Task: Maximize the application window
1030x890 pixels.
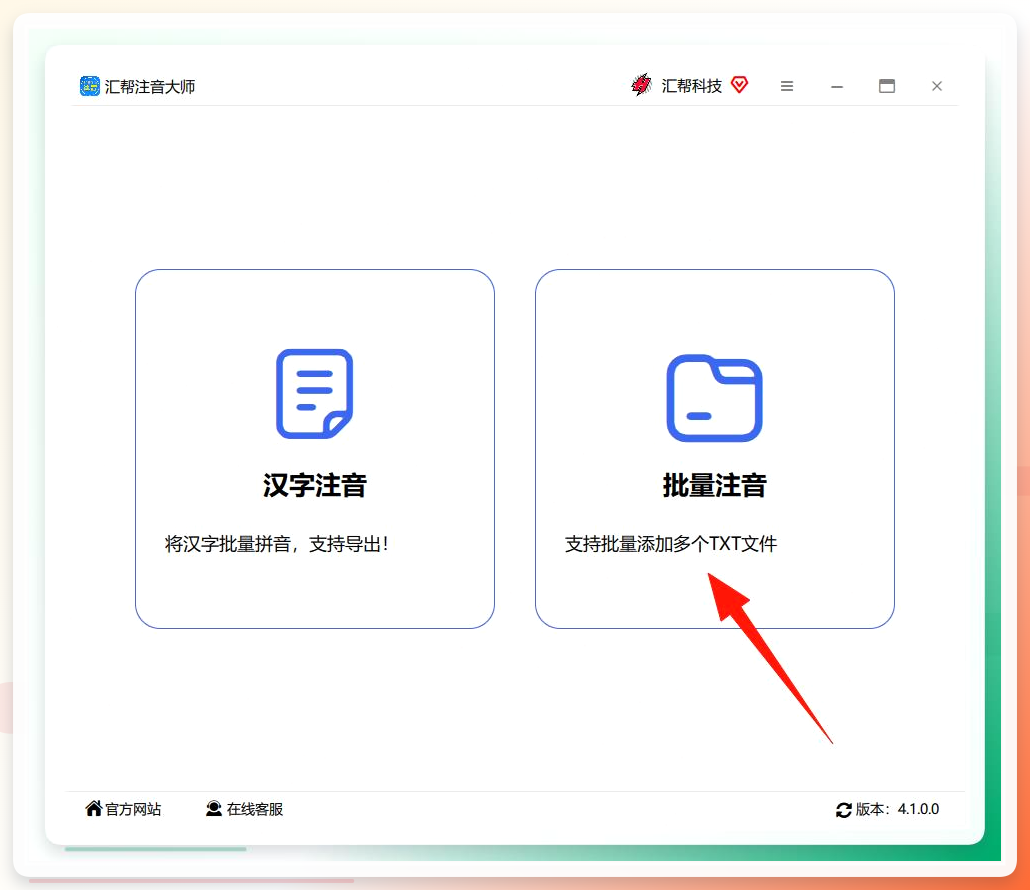Action: click(x=887, y=86)
